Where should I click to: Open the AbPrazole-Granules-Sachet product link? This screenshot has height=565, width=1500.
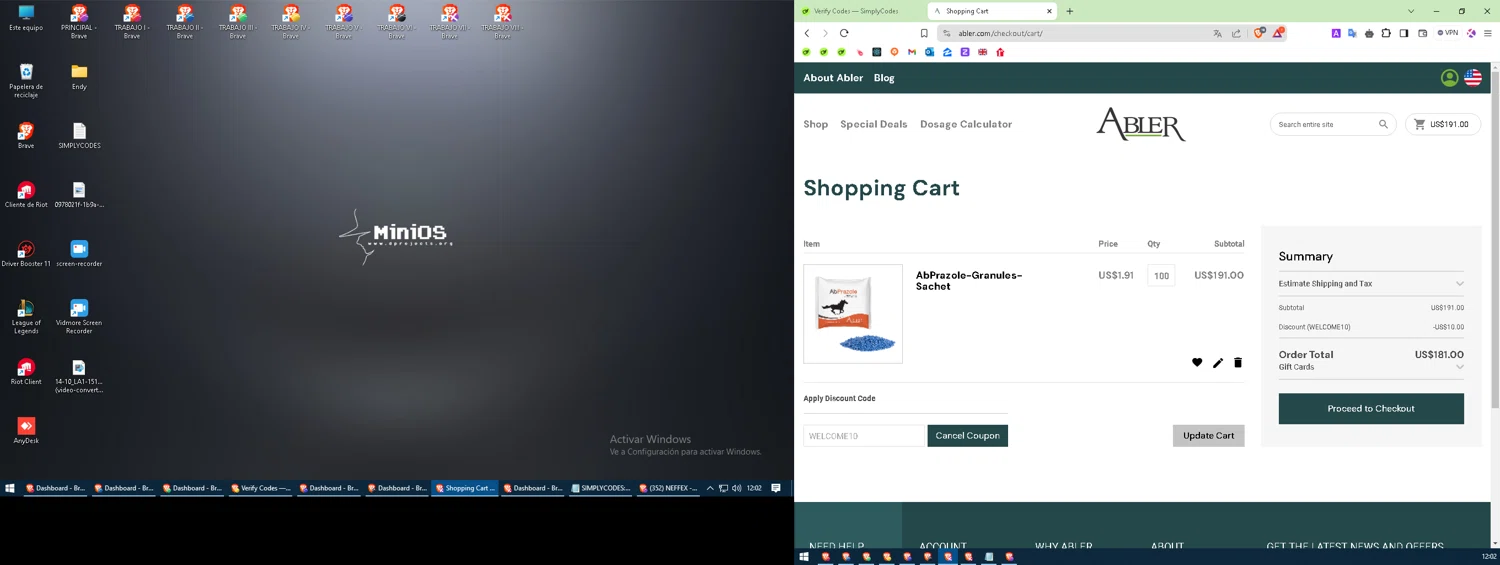pyautogui.click(x=969, y=281)
